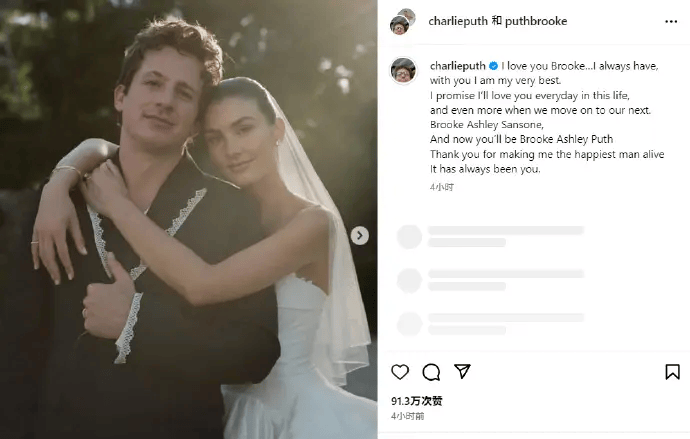Save the post with the bookmark icon

click(x=672, y=372)
